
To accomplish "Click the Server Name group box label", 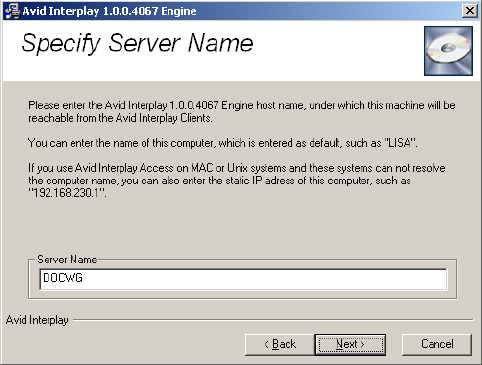I will pos(67,259).
